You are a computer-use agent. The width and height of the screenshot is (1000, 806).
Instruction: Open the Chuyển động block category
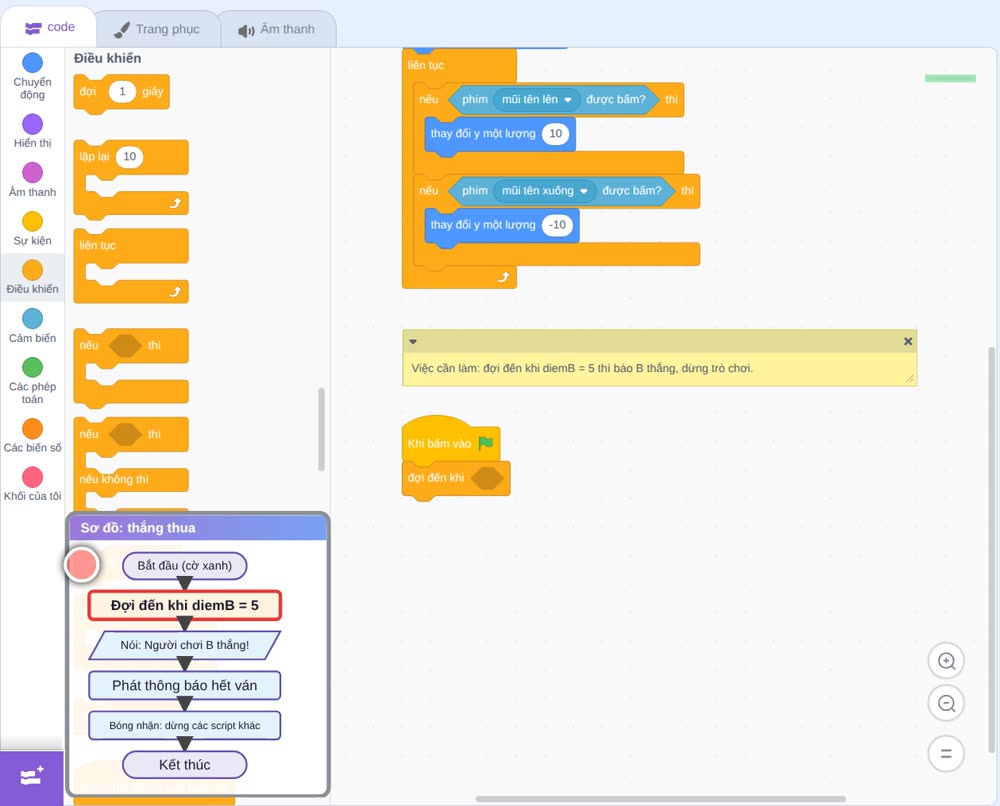[32, 76]
